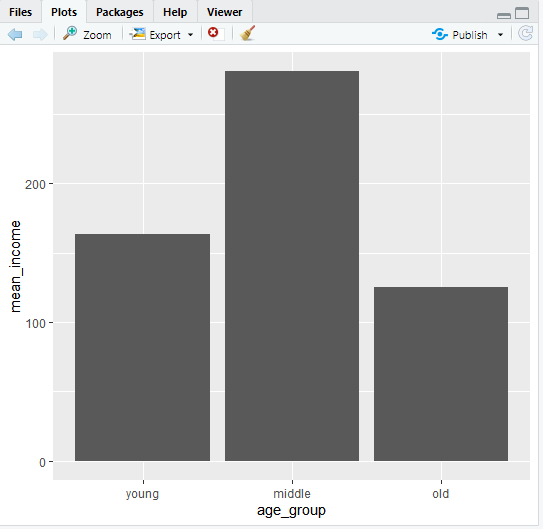This screenshot has height=529, width=543.
Task: Click the '200' y-axis tick label
Action: click(35, 185)
